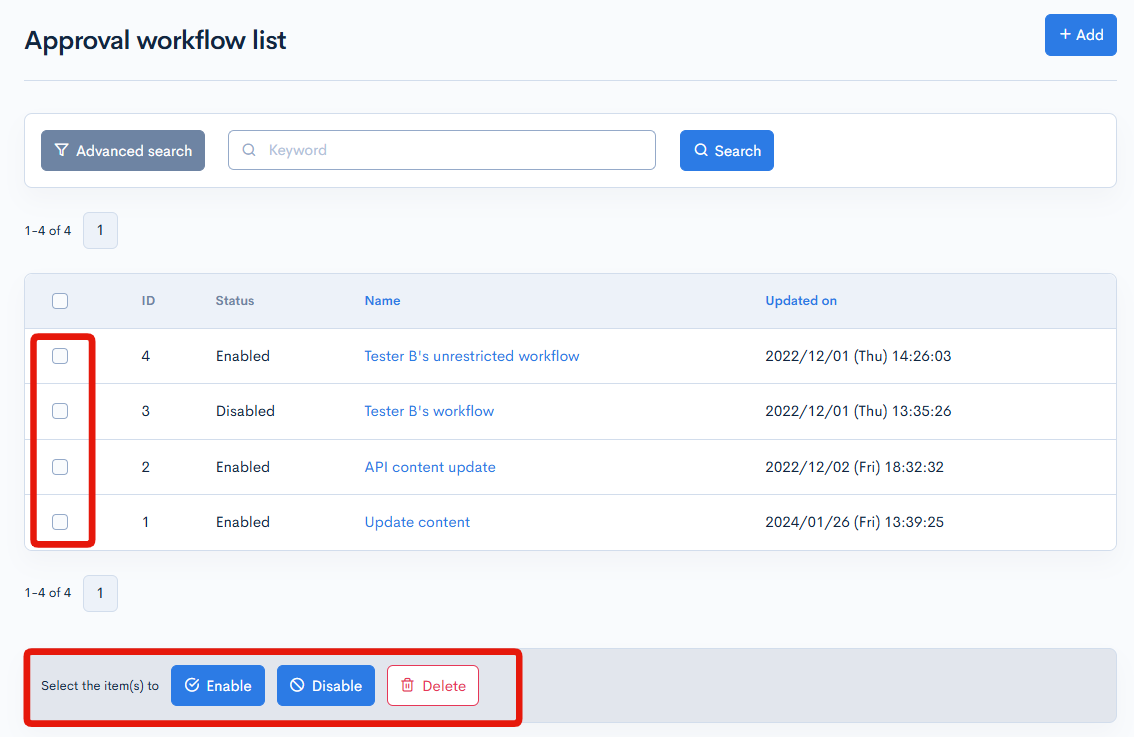This screenshot has height=737, width=1134.
Task: Mark the Update content row checkbox
Action: tap(60, 522)
